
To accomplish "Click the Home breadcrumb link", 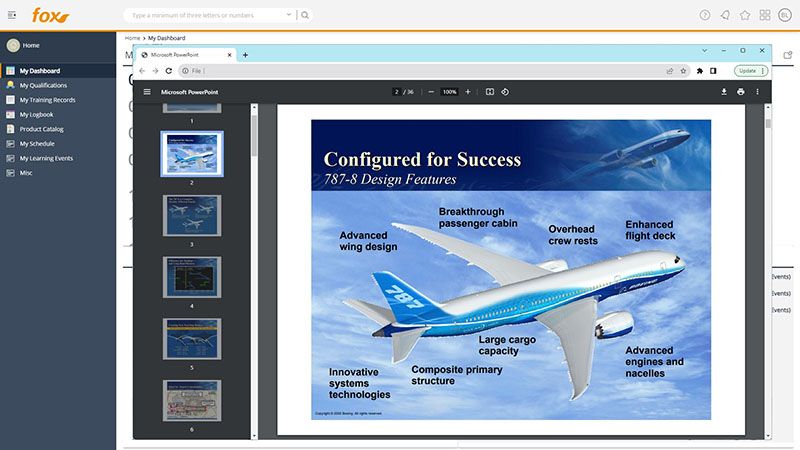I will 132,38.
